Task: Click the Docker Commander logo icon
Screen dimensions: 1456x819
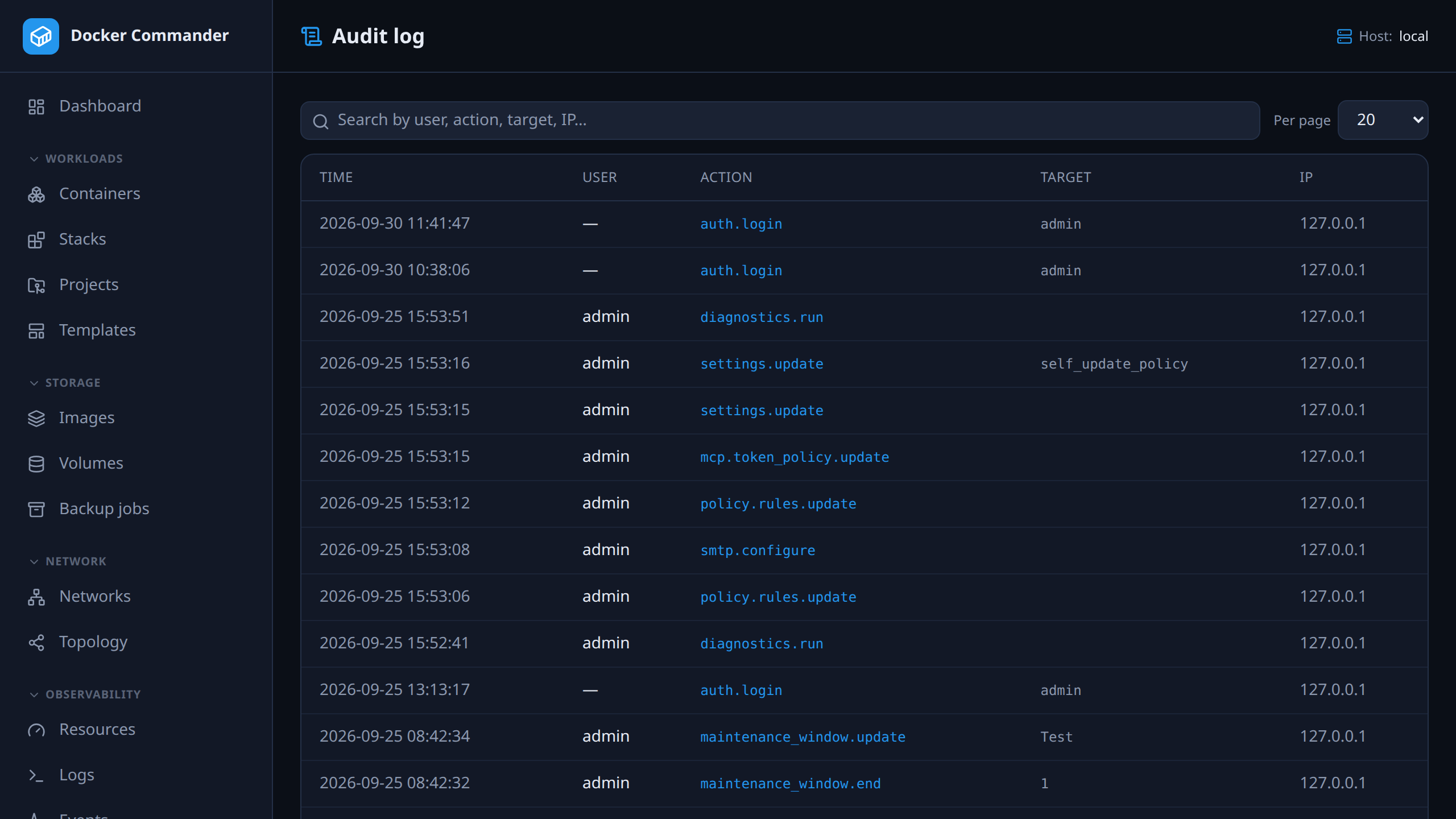Action: pyautogui.click(x=40, y=36)
